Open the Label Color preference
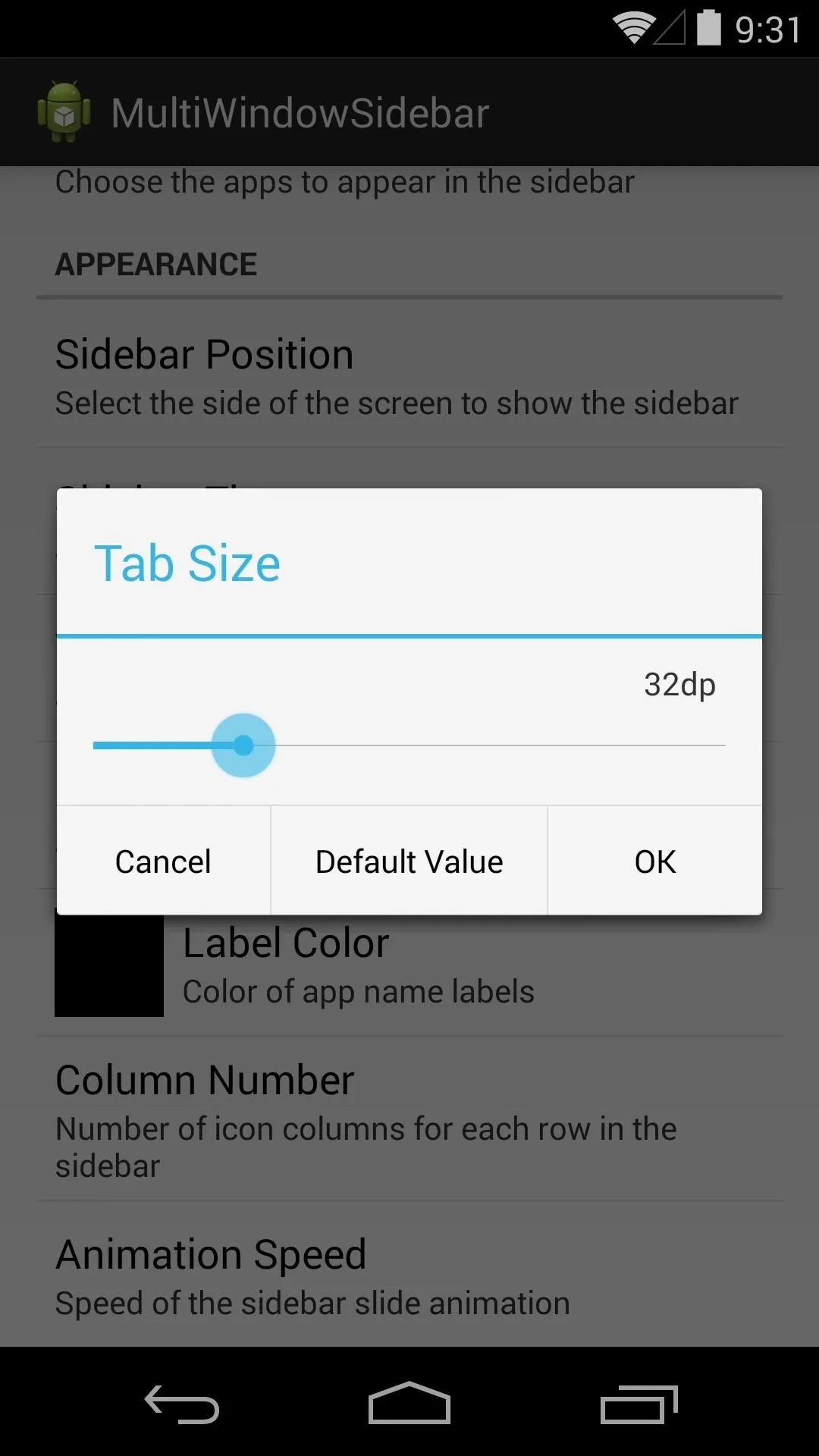Image resolution: width=819 pixels, height=1456 pixels. pyautogui.click(x=409, y=963)
